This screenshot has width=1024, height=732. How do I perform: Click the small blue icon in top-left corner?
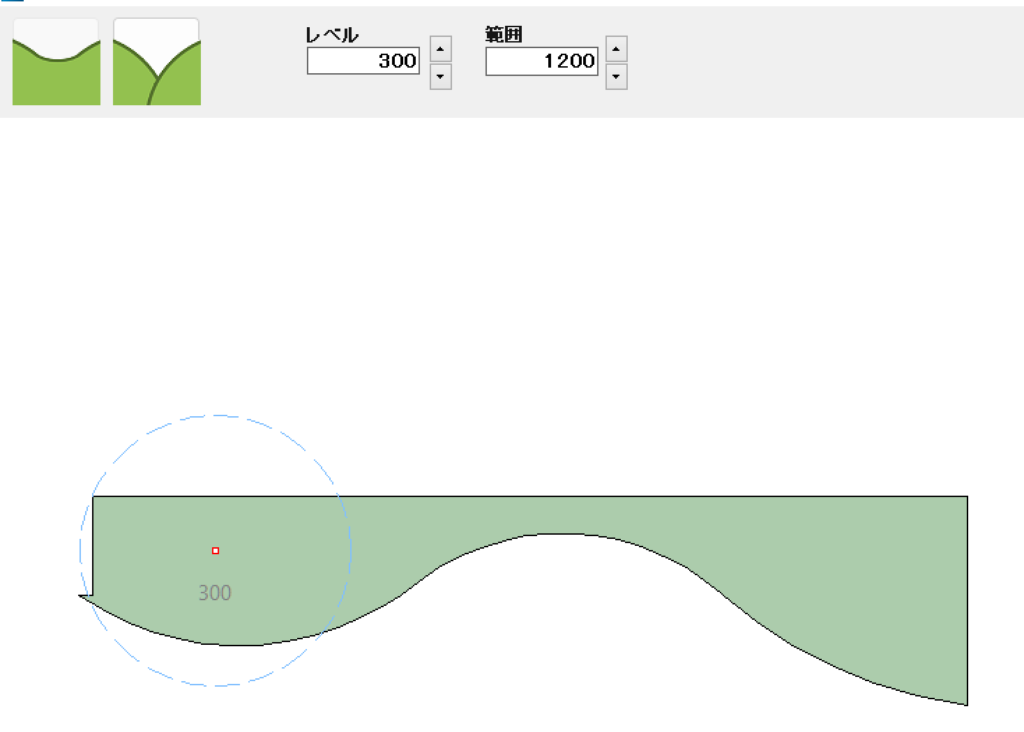(x=12, y=2)
